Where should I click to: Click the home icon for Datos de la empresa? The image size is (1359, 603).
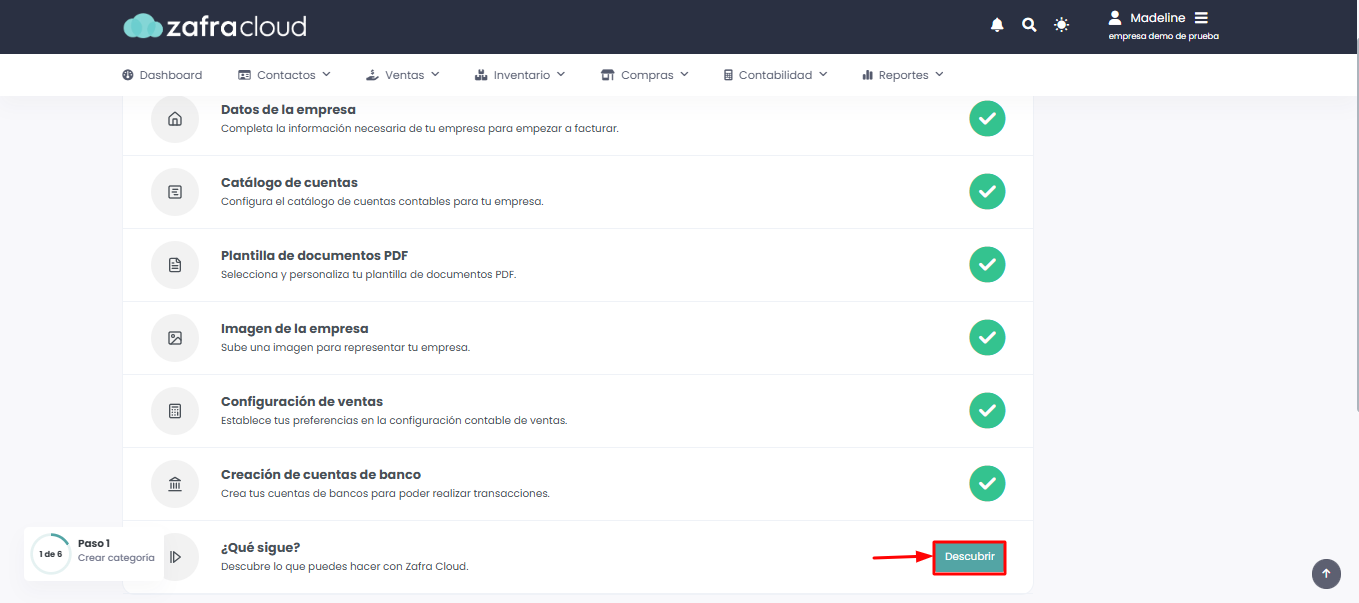coord(175,119)
